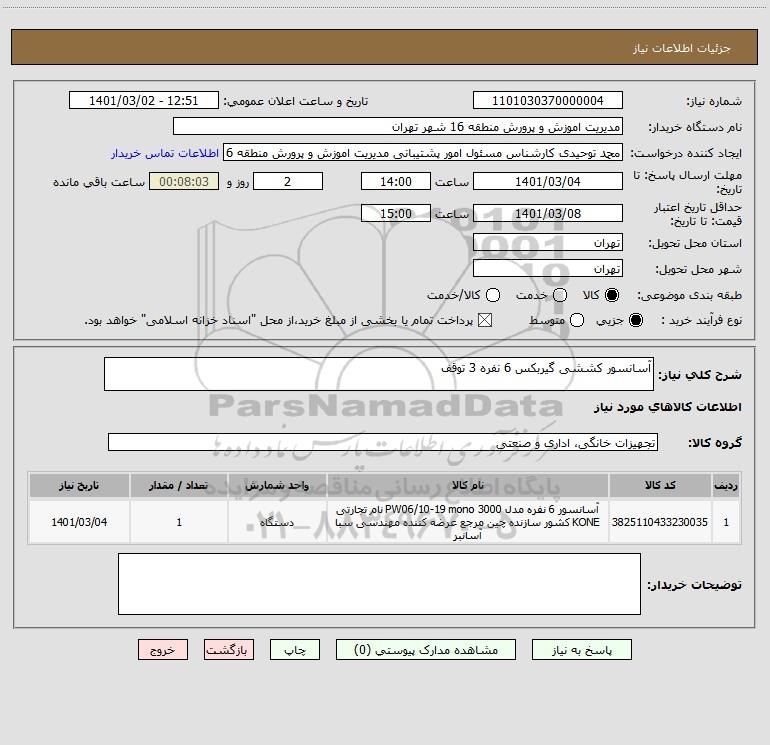Screen dimensions: 770x745
Task: Open 'مشاهده مدارک پیوستی (0)' attachments button
Action: tap(426, 650)
